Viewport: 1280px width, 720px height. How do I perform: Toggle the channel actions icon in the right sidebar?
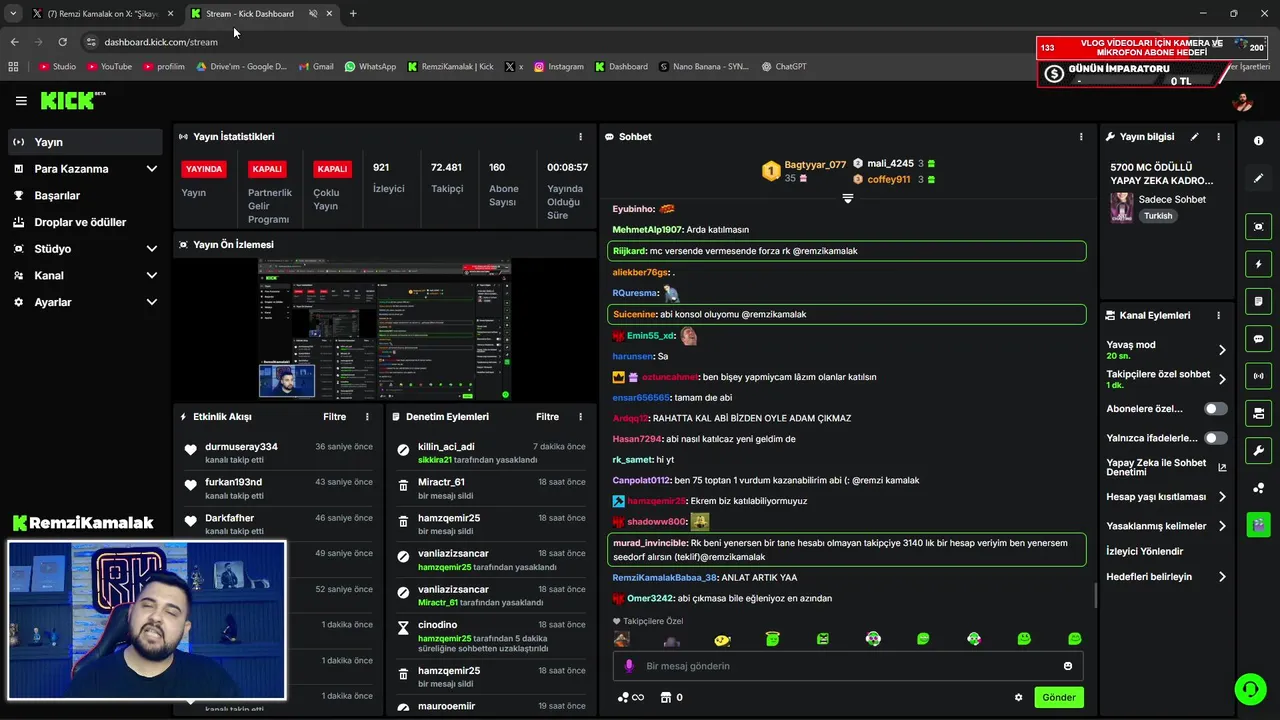coord(1258,413)
